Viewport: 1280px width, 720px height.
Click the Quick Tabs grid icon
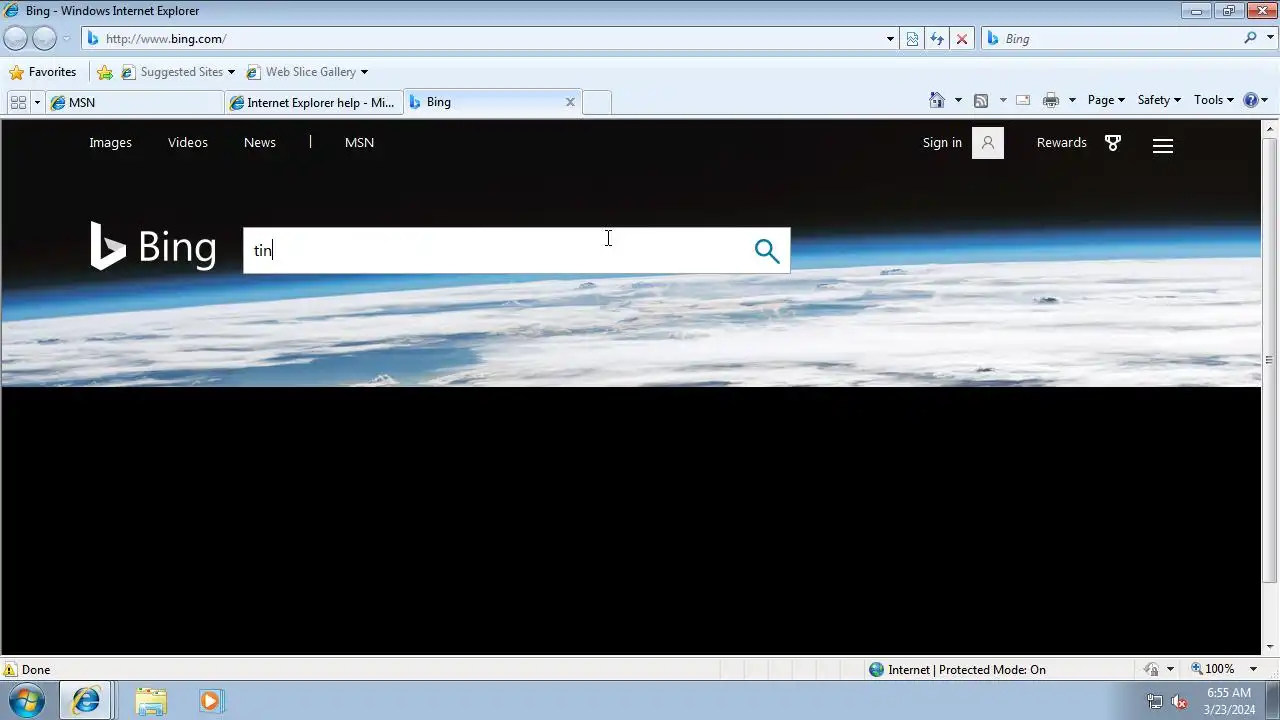tap(18, 102)
